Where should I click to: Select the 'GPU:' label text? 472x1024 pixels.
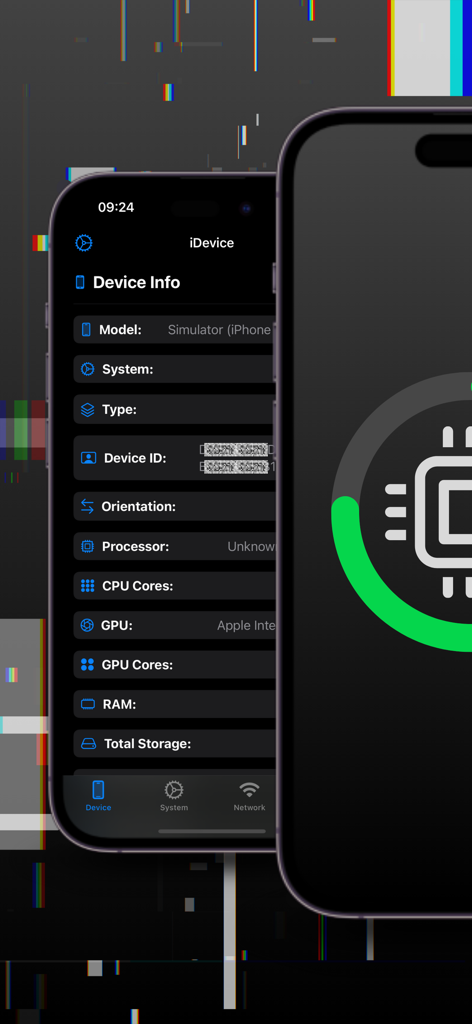coord(117,626)
